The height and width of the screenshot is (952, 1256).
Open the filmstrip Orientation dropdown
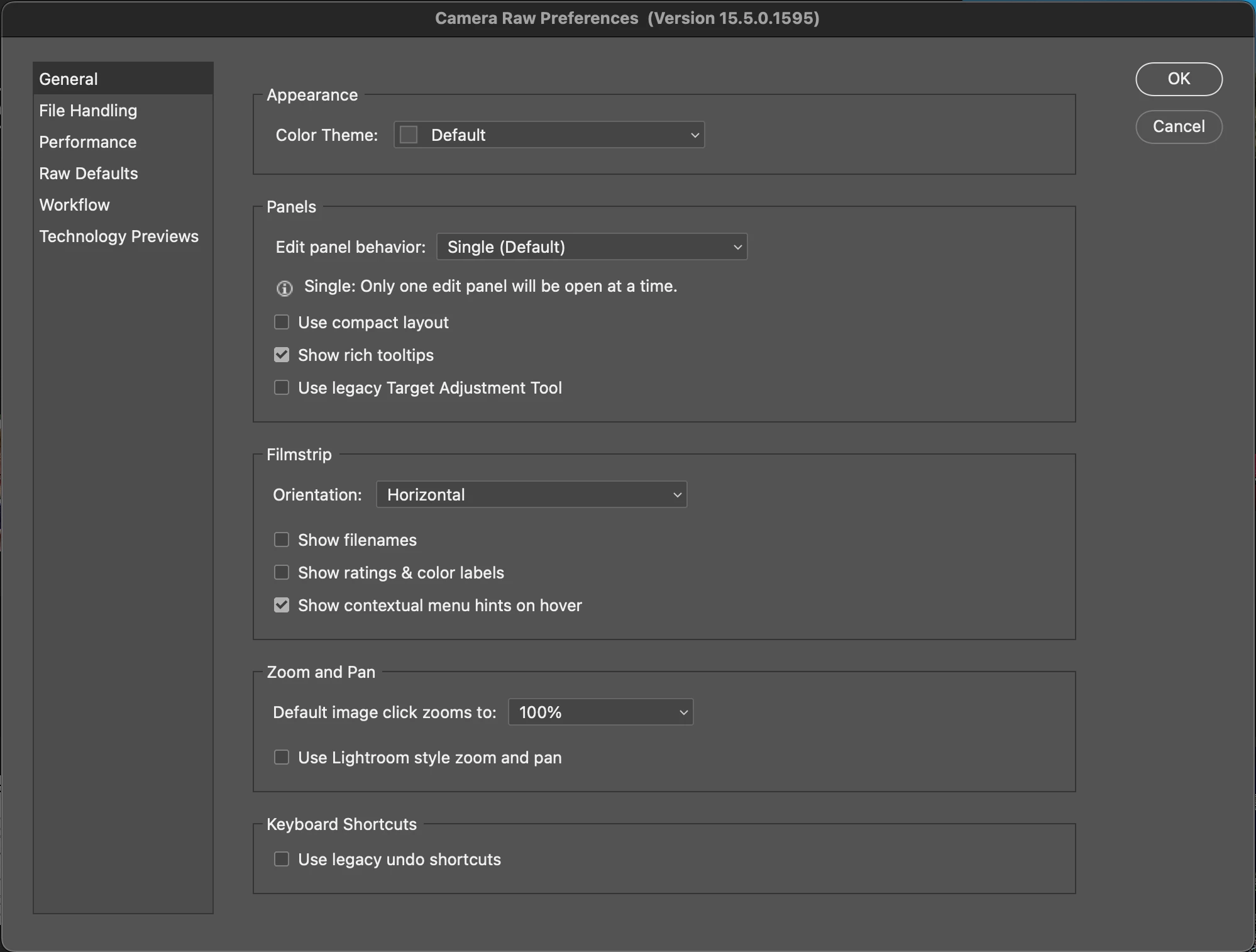(x=531, y=494)
